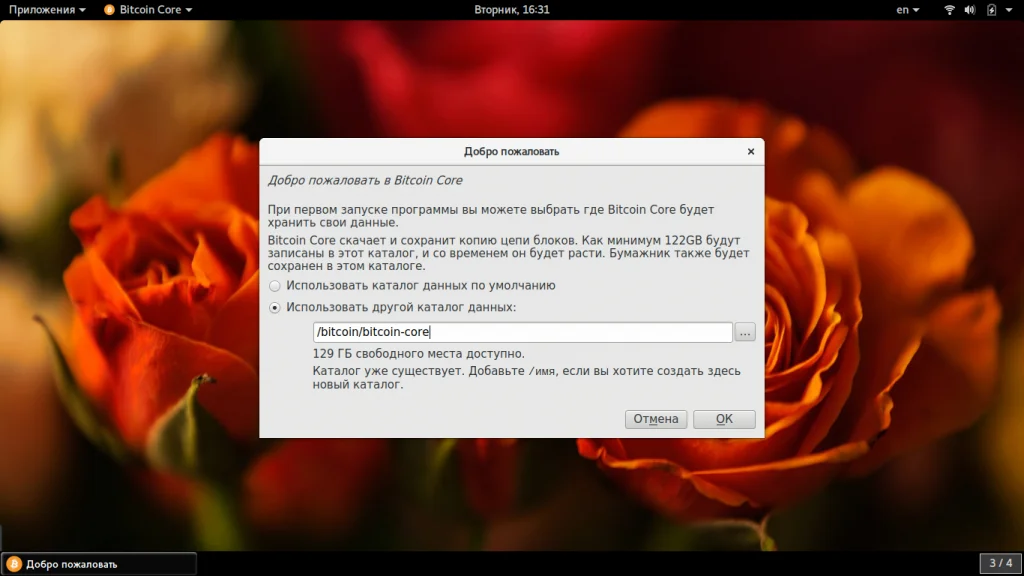Open the en keyboard layout dropdown
The height and width of the screenshot is (576, 1024).
tap(907, 10)
